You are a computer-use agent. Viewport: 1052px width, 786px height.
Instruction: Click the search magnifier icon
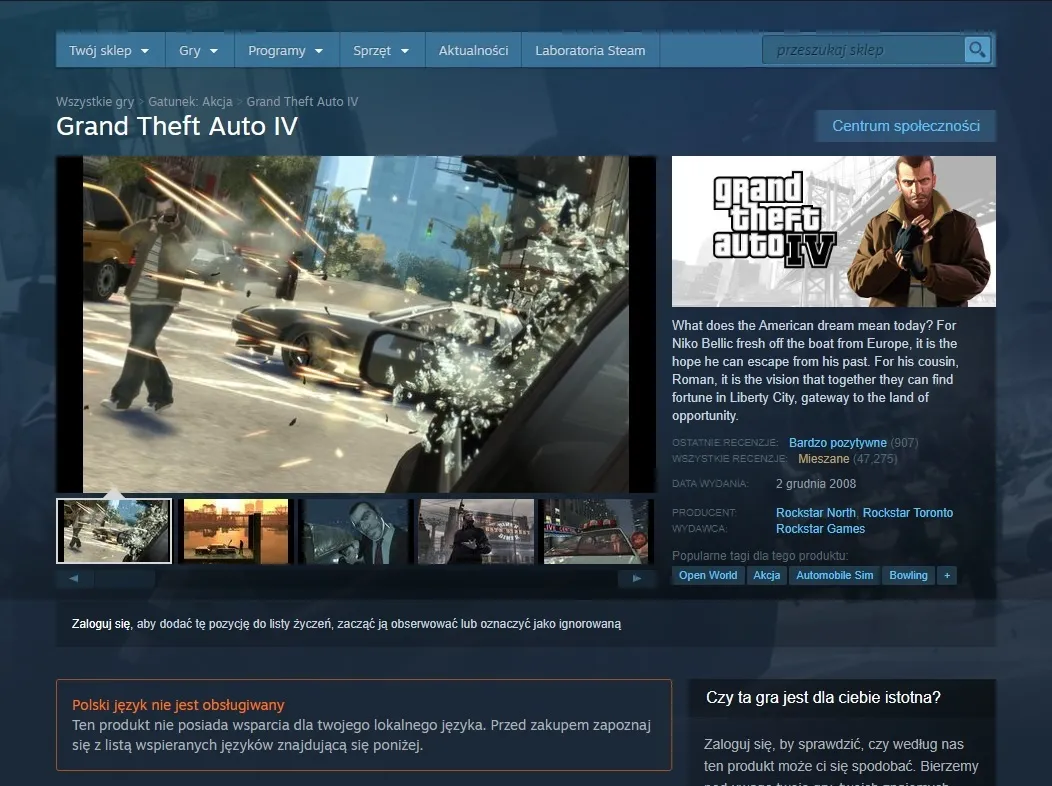[x=976, y=50]
